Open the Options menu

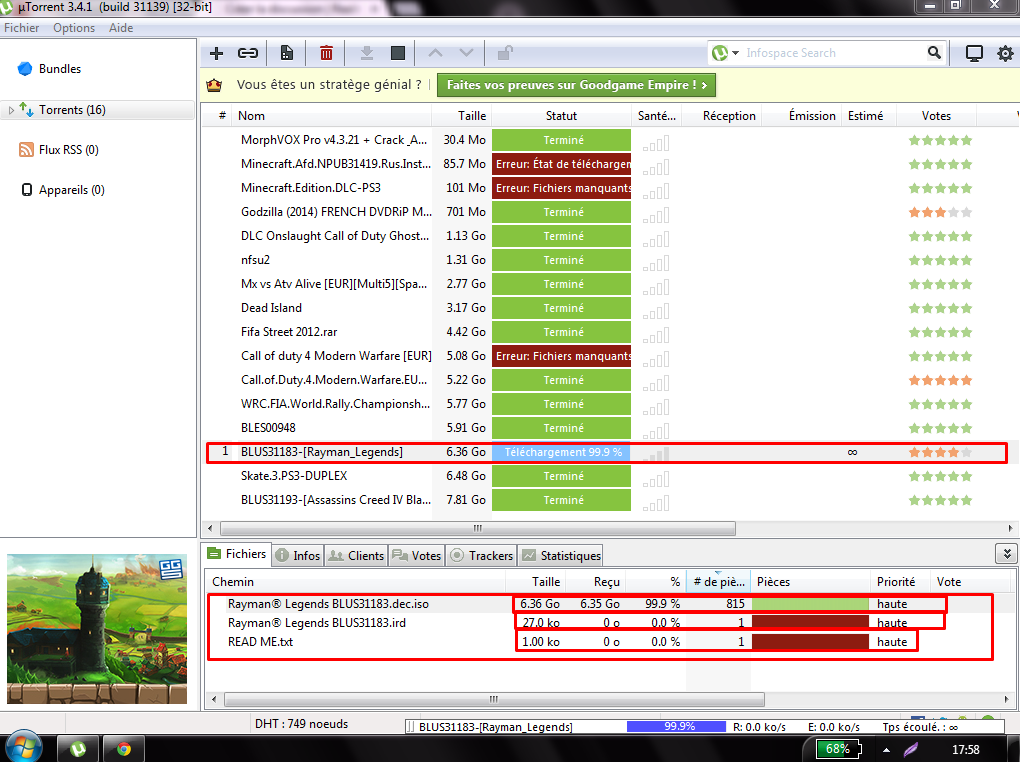[x=74, y=28]
